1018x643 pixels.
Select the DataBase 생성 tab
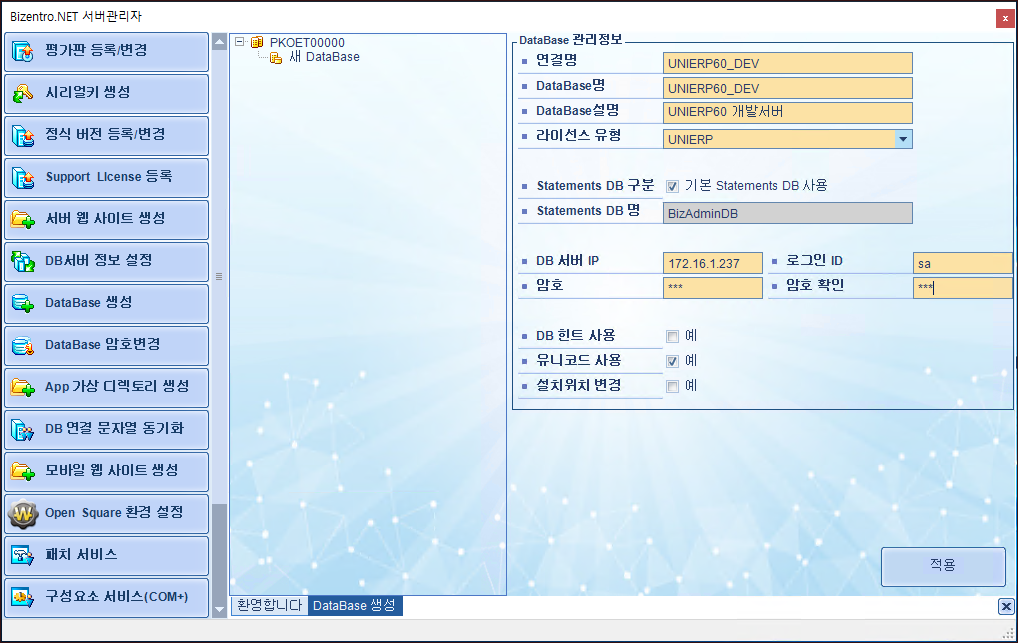355,606
